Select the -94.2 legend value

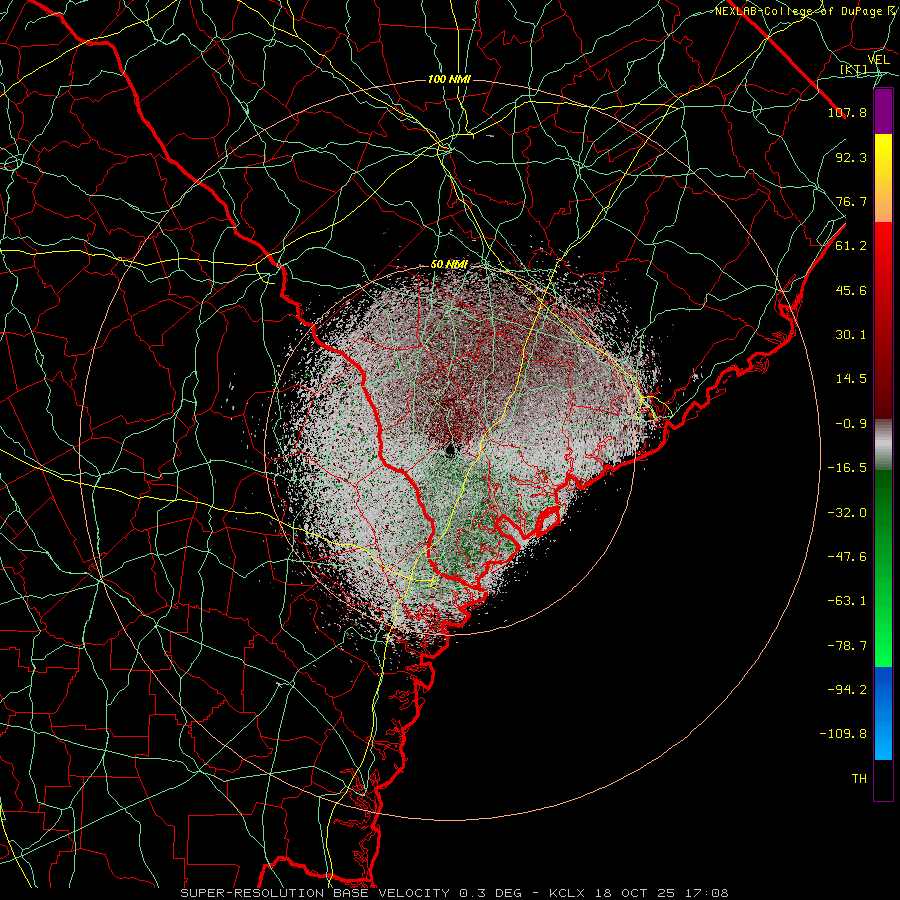847,689
